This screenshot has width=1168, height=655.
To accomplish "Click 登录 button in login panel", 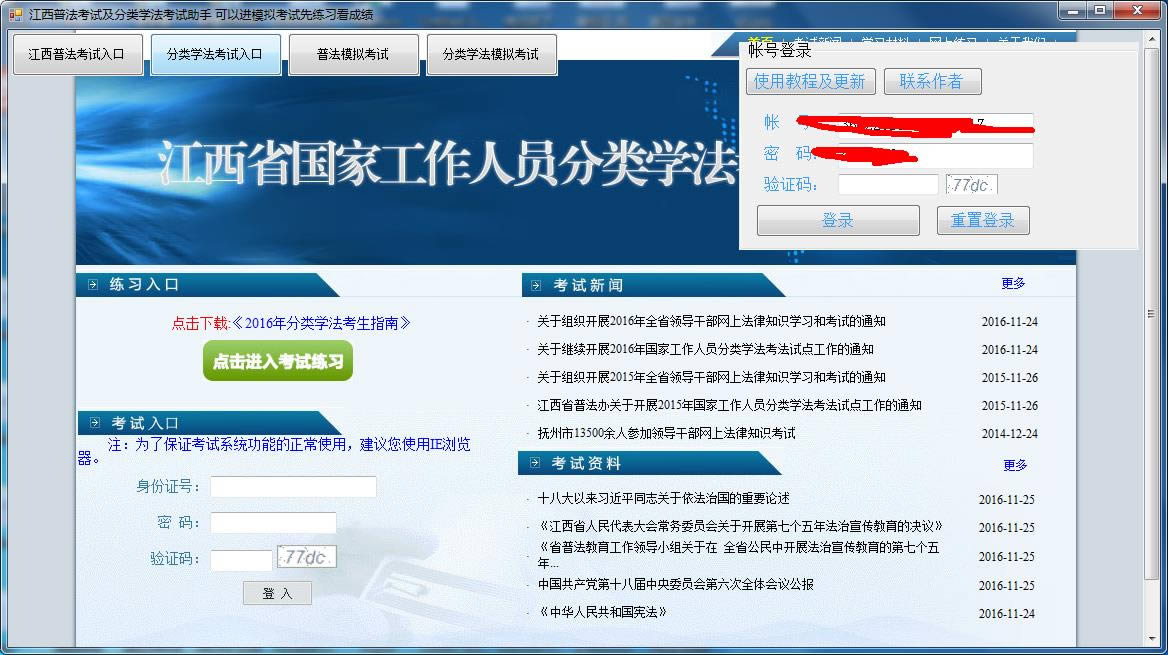I will coord(838,221).
